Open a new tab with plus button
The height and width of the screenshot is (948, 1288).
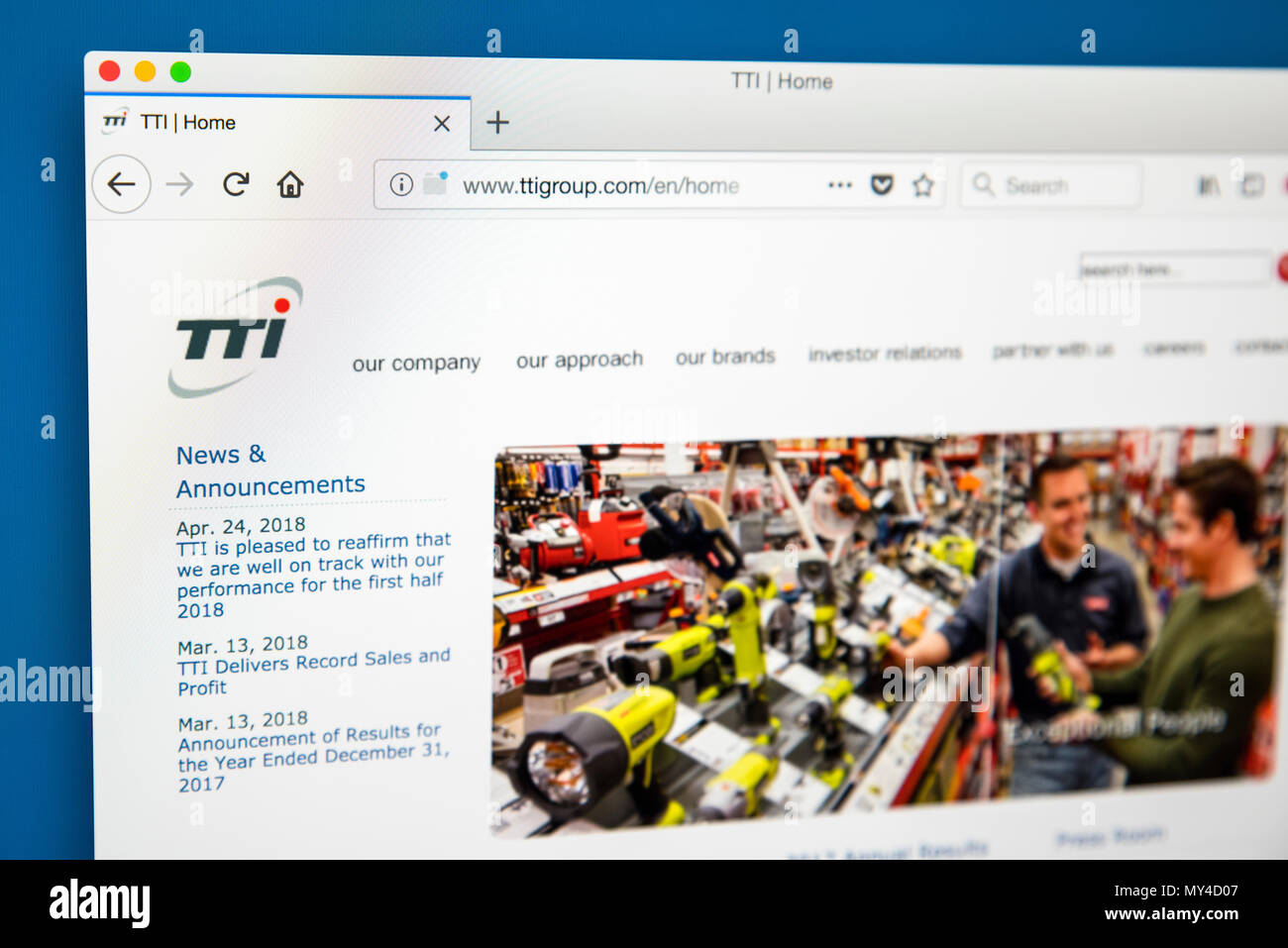[x=497, y=122]
